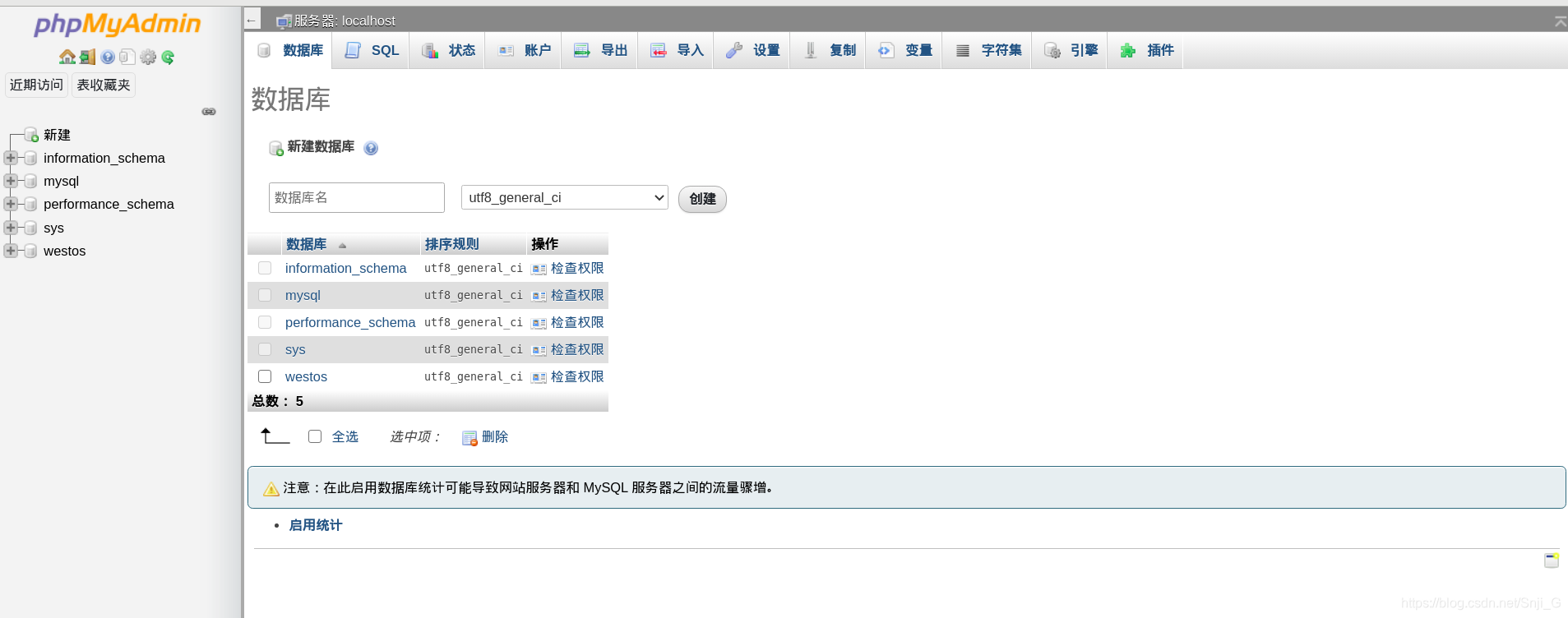Tick the checkbox for information_schema
This screenshot has width=1568, height=618.
click(265, 268)
